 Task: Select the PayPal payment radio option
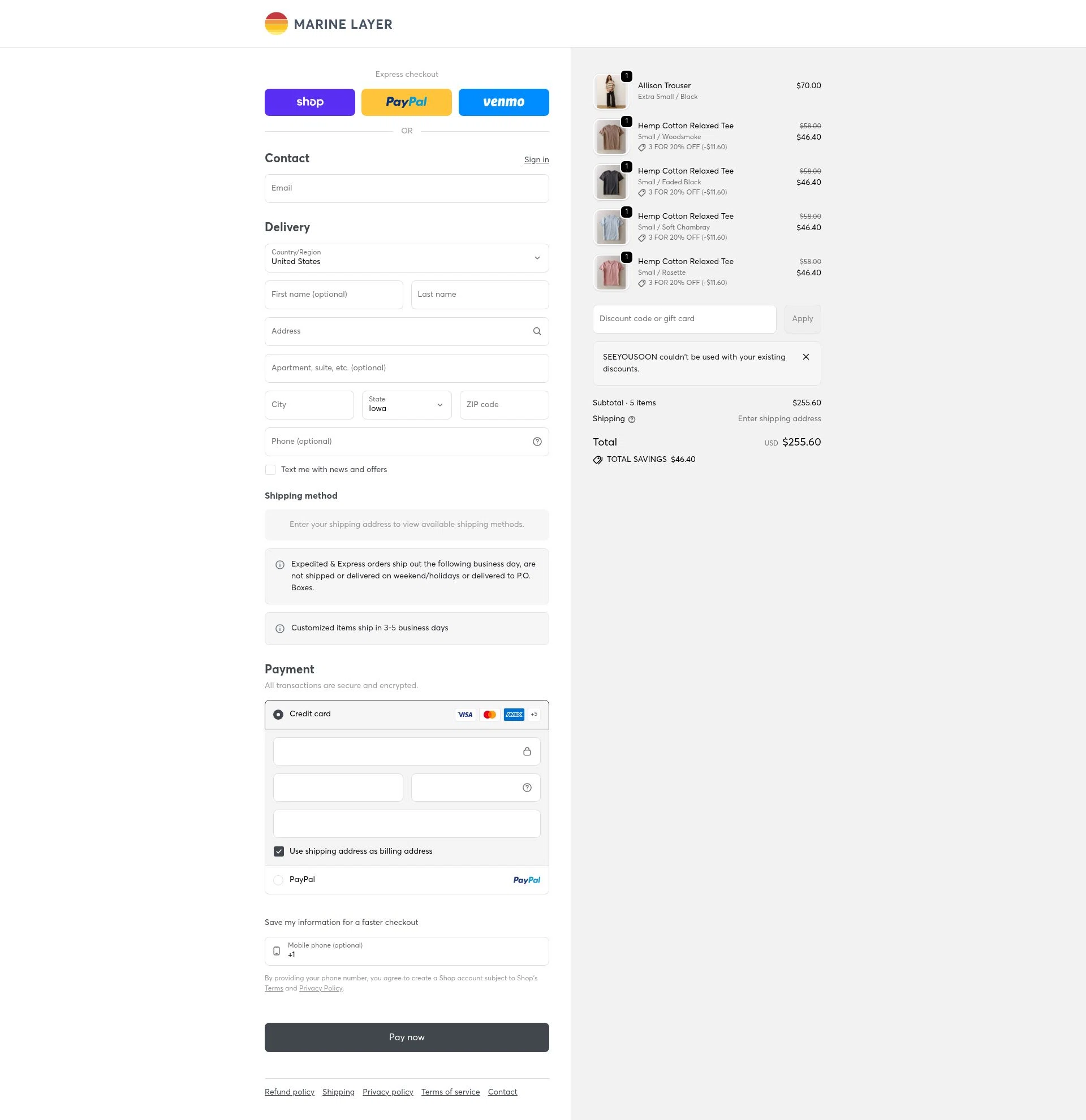[x=278, y=880]
